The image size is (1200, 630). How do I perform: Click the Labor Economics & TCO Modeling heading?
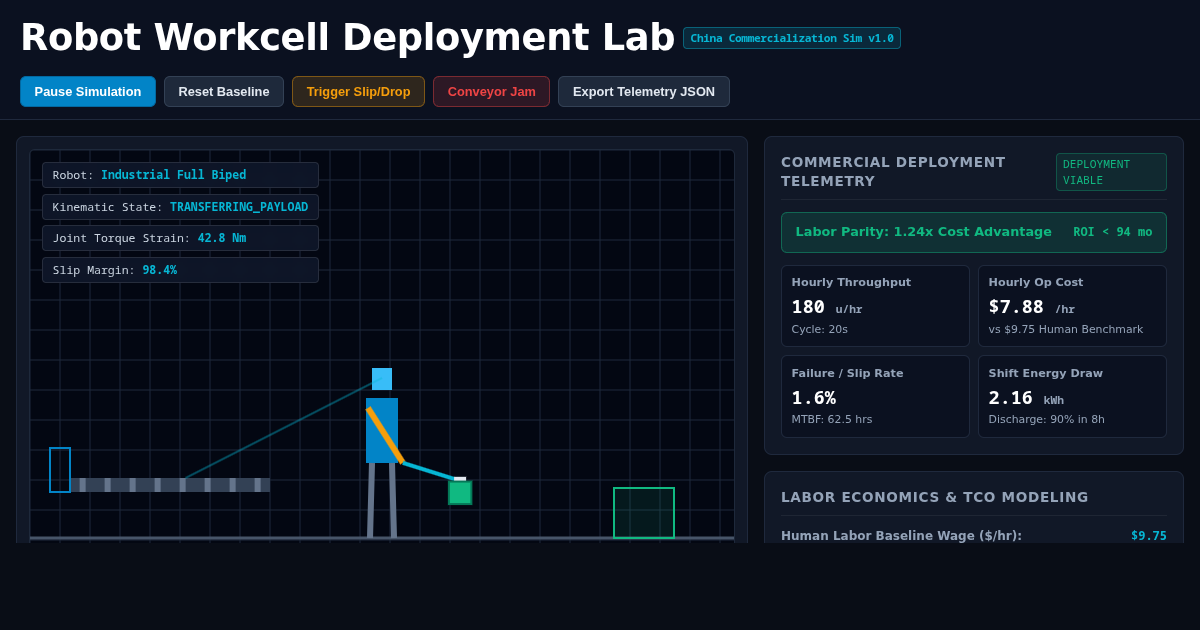[935, 497]
